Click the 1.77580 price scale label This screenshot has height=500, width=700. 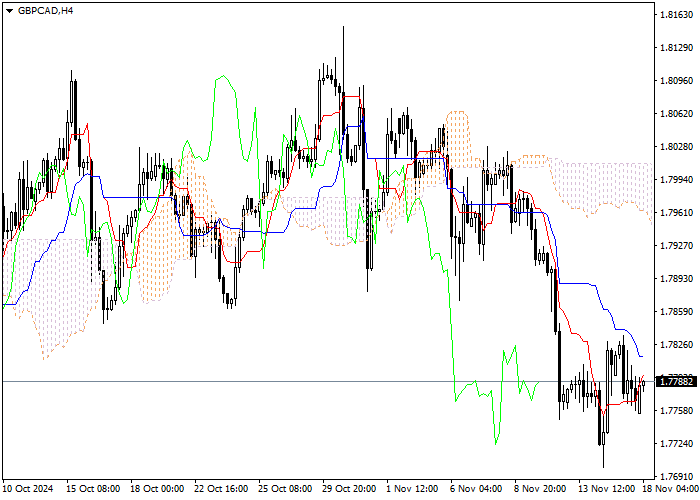click(676, 411)
